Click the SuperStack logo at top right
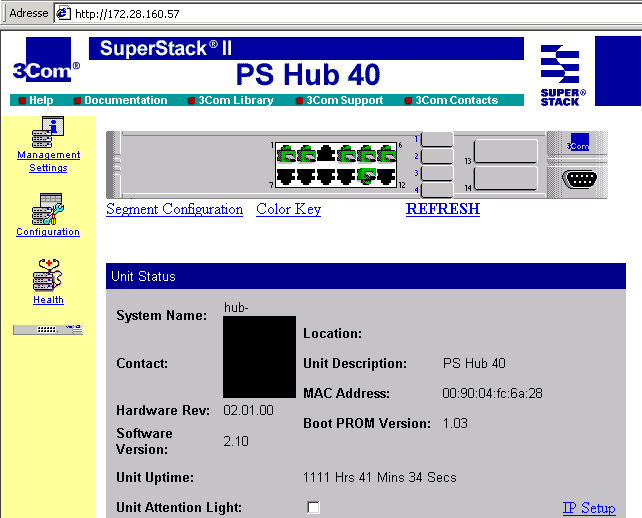642x518 pixels. (563, 75)
